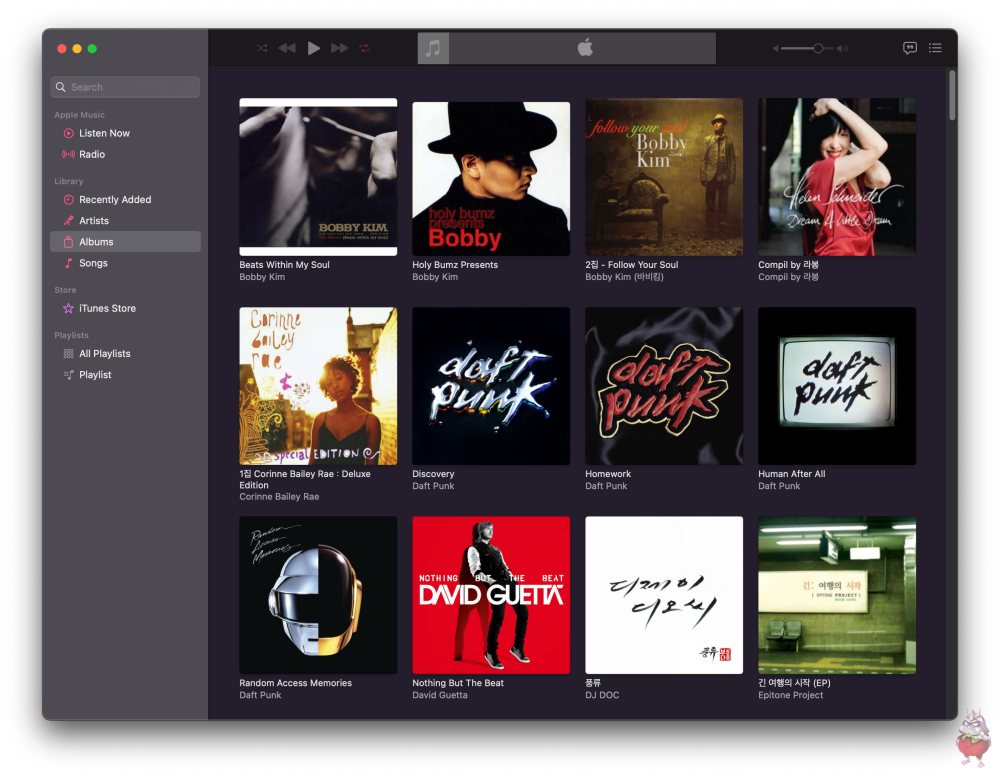Image resolution: width=1000 pixels, height=776 pixels.
Task: Click '1집 Corinne Bailey Rae : Deluxe Edition' title
Action: coord(305,480)
